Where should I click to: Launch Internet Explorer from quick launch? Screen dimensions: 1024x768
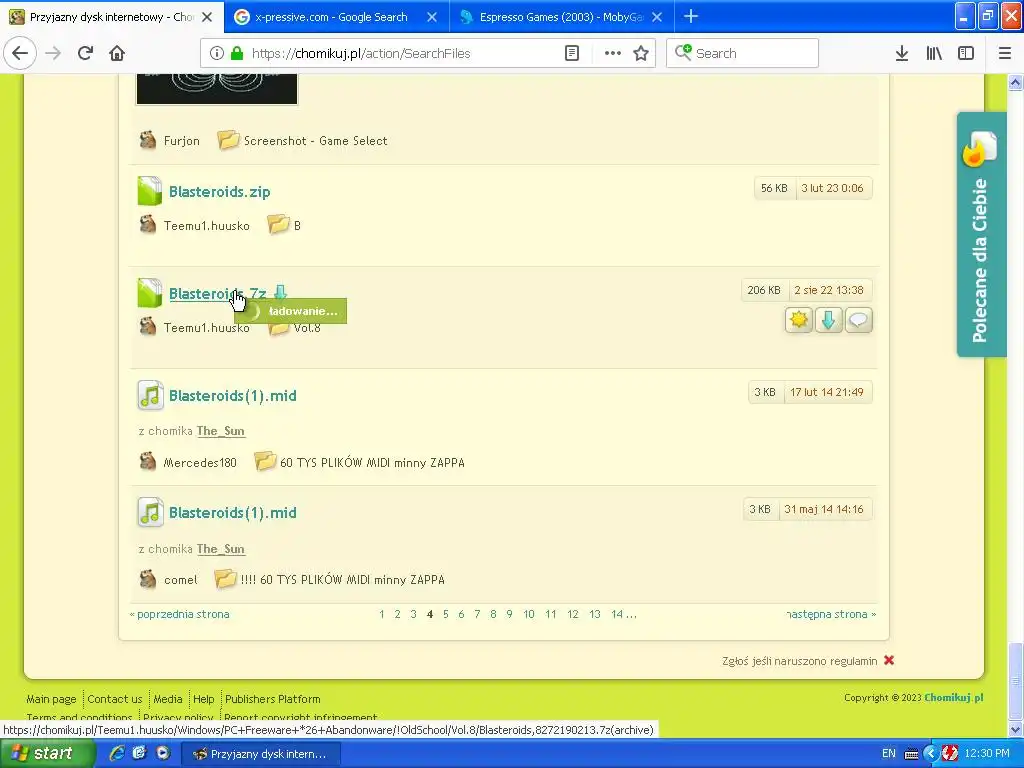tap(118, 753)
